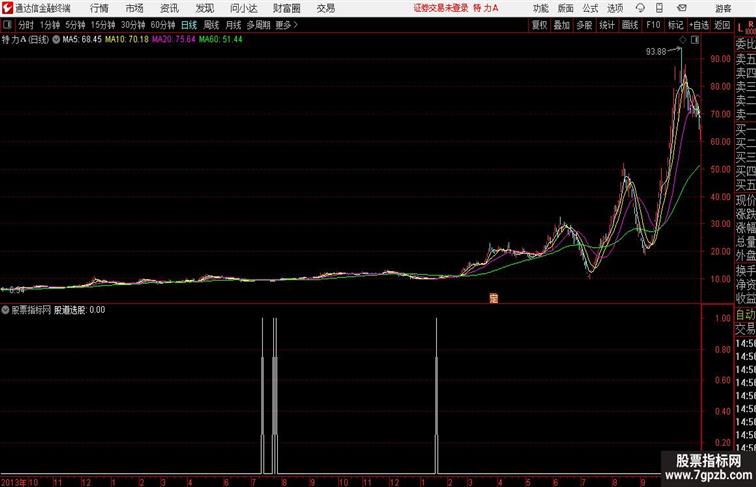Click the 2013年 date axis label
Image resolution: width=756 pixels, height=487 pixels.
[x=14, y=482]
